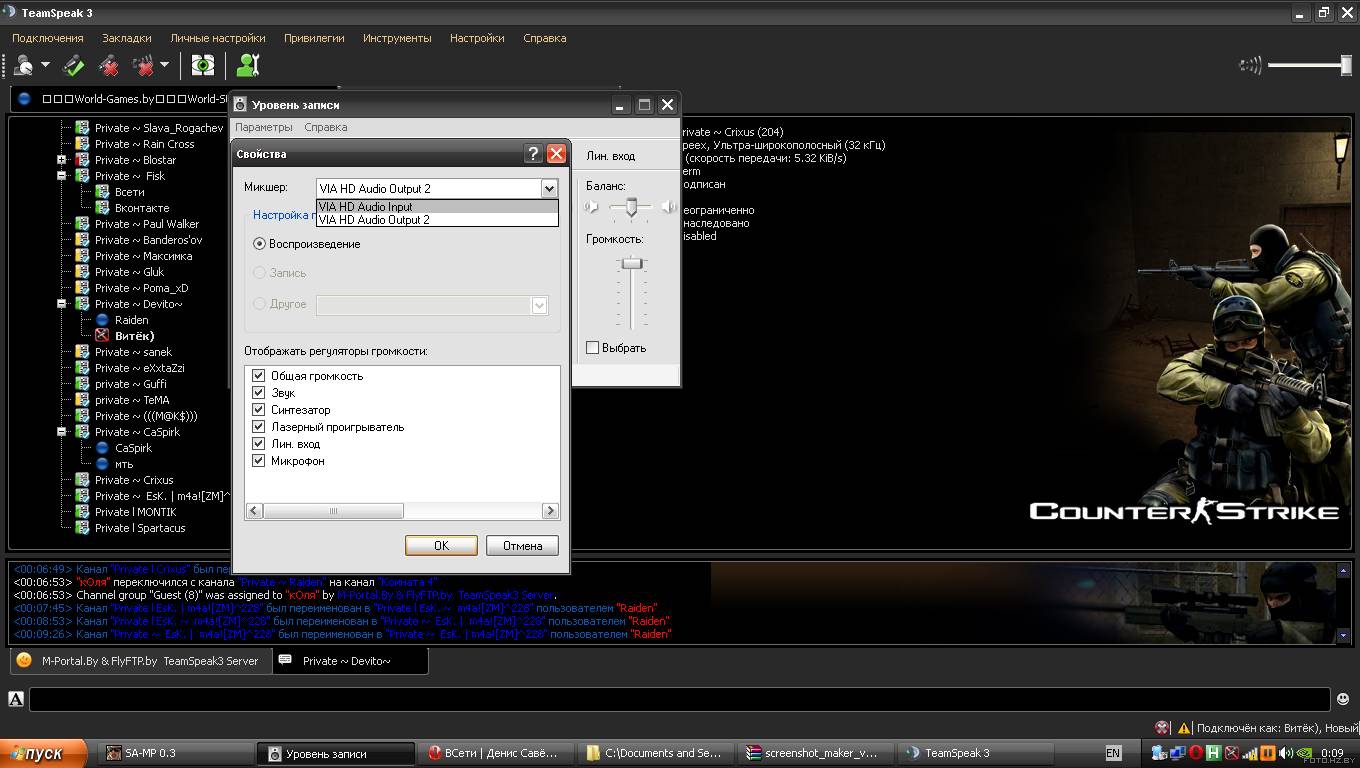Viewport: 1360px width, 768px height.
Task: Collapse the Private ~ CaSpirk channel
Action: (62, 432)
